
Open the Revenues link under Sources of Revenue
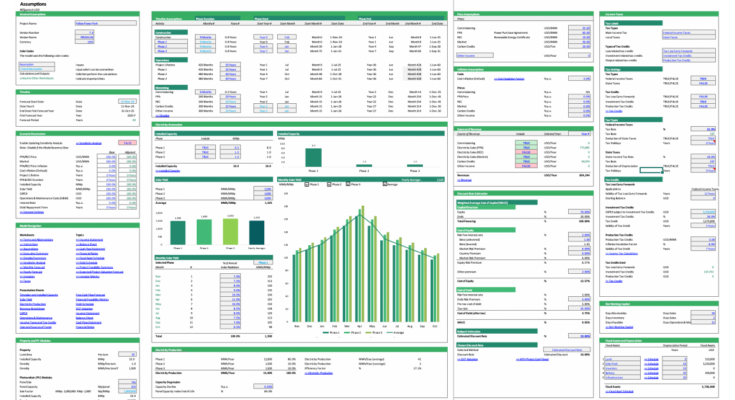coord(465,180)
